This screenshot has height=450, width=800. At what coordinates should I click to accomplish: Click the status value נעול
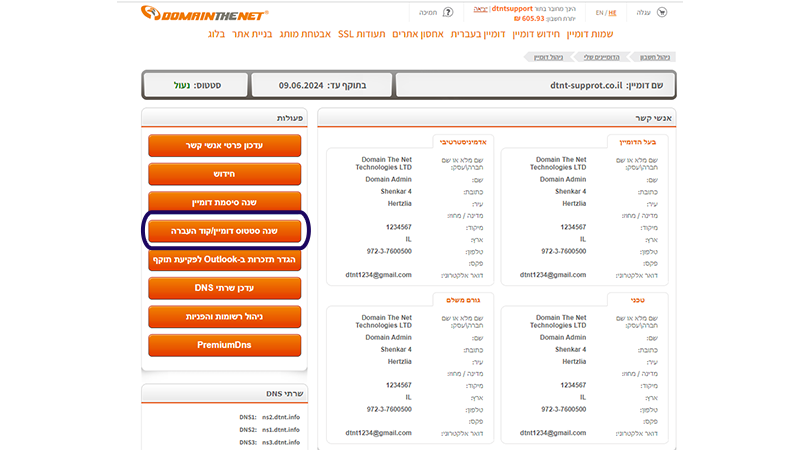[x=182, y=85]
